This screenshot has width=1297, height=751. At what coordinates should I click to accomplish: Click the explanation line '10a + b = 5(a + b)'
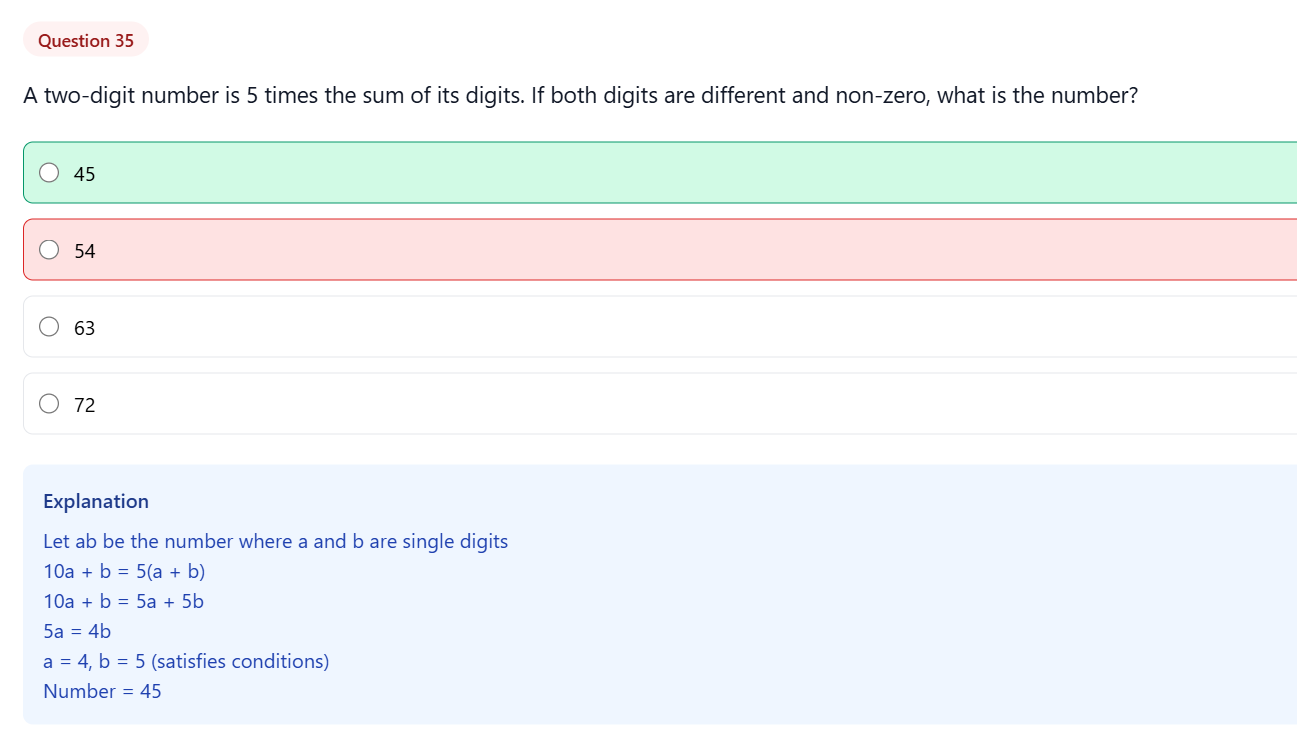[x=125, y=571]
